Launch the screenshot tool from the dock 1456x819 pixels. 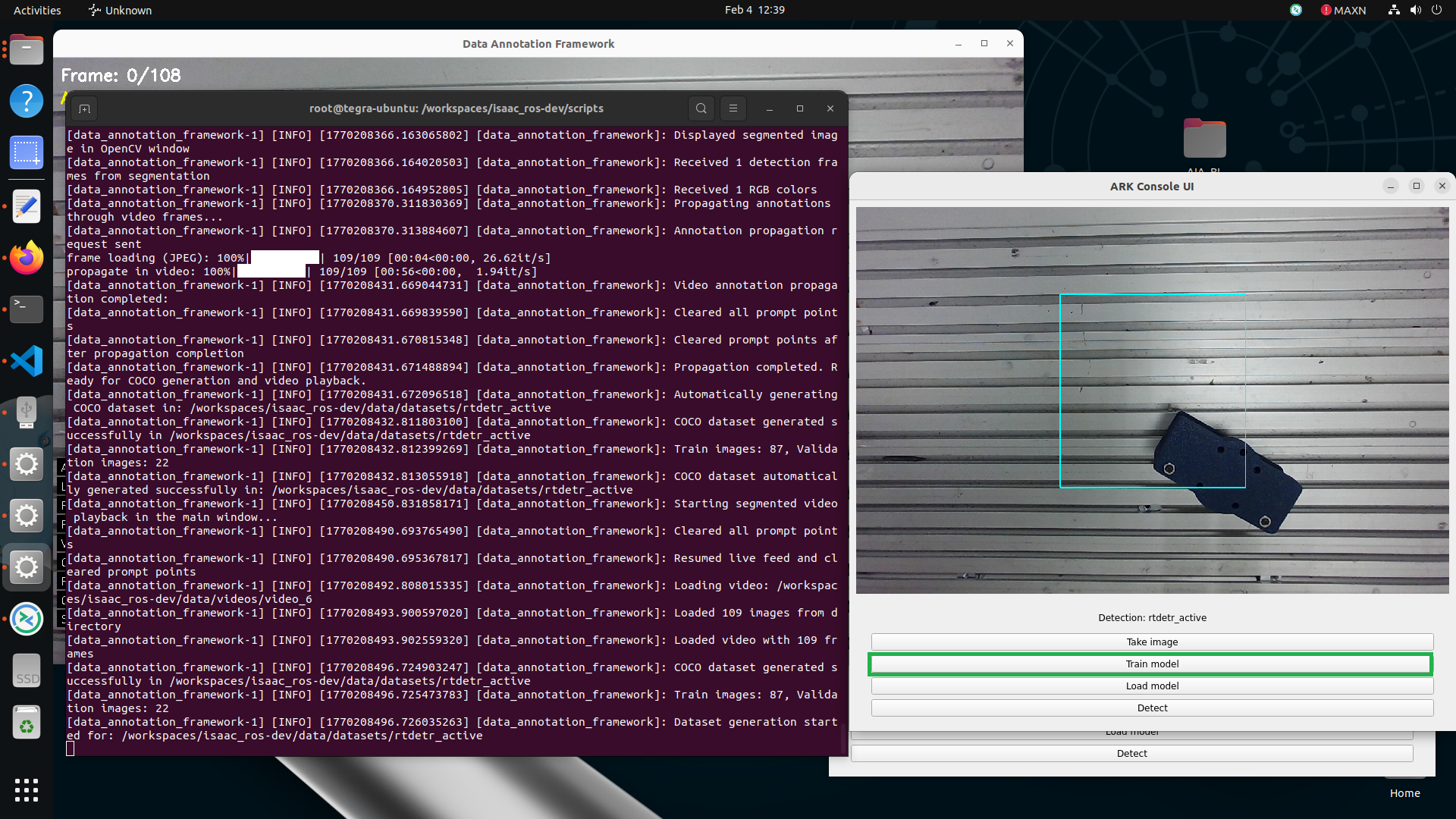pyautogui.click(x=27, y=152)
